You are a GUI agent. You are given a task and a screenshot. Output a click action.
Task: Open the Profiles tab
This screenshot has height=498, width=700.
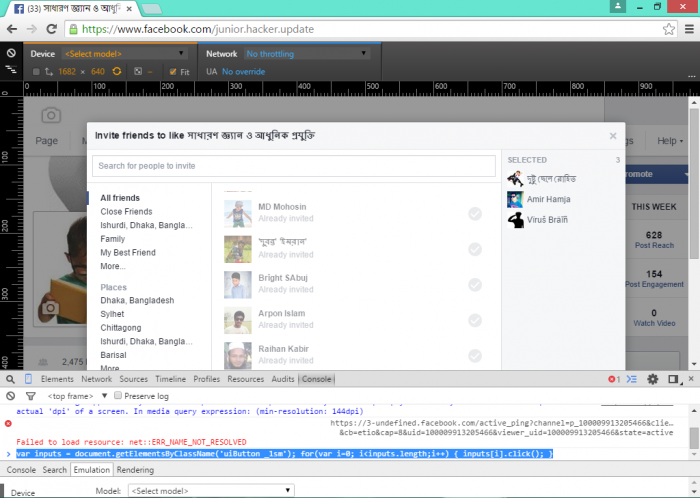pyautogui.click(x=207, y=379)
